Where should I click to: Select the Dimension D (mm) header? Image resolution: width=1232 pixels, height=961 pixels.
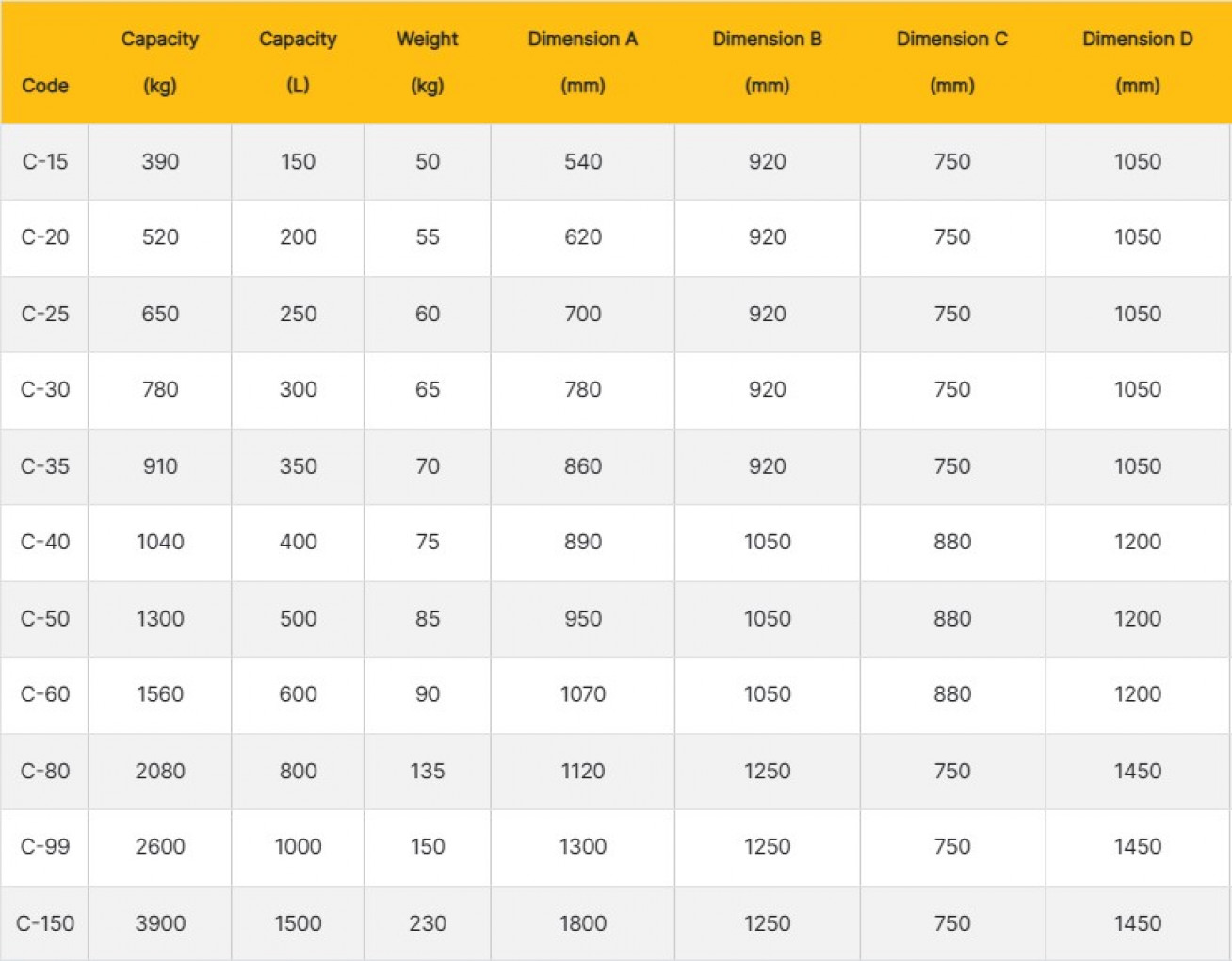point(1137,62)
